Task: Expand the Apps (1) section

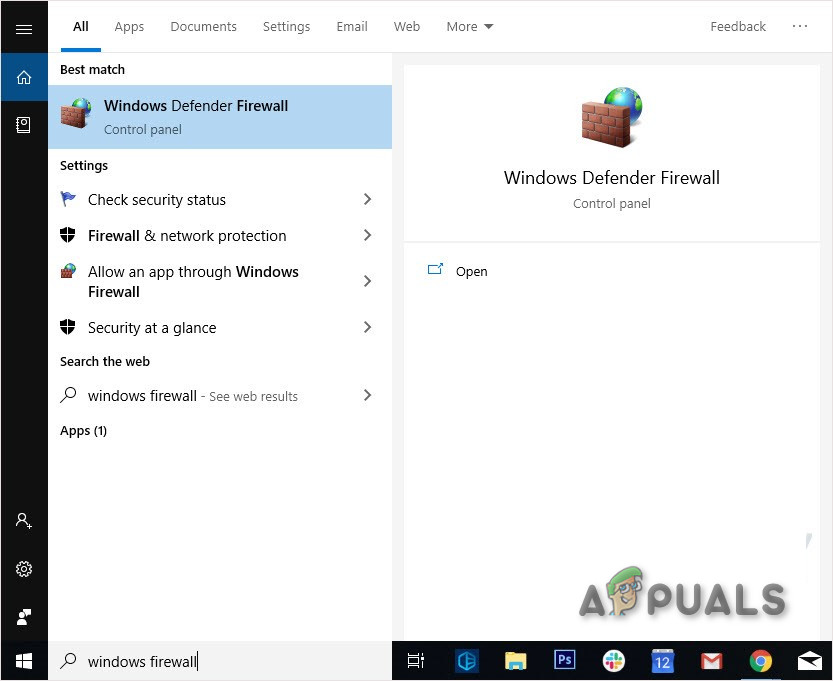Action: point(83,430)
